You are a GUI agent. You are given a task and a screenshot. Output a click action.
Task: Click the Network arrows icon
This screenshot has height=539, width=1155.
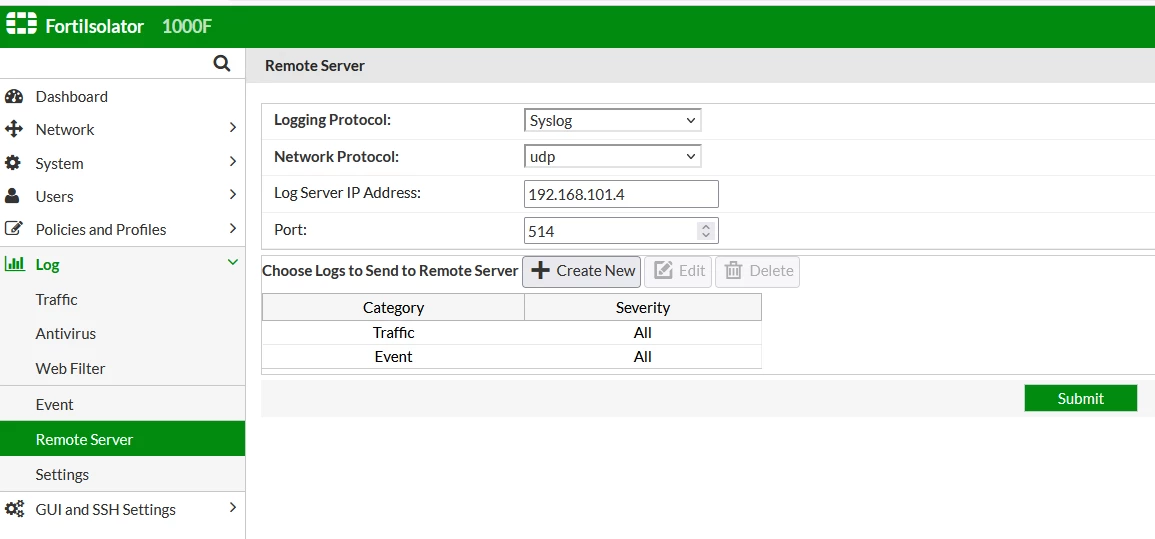coord(13,130)
